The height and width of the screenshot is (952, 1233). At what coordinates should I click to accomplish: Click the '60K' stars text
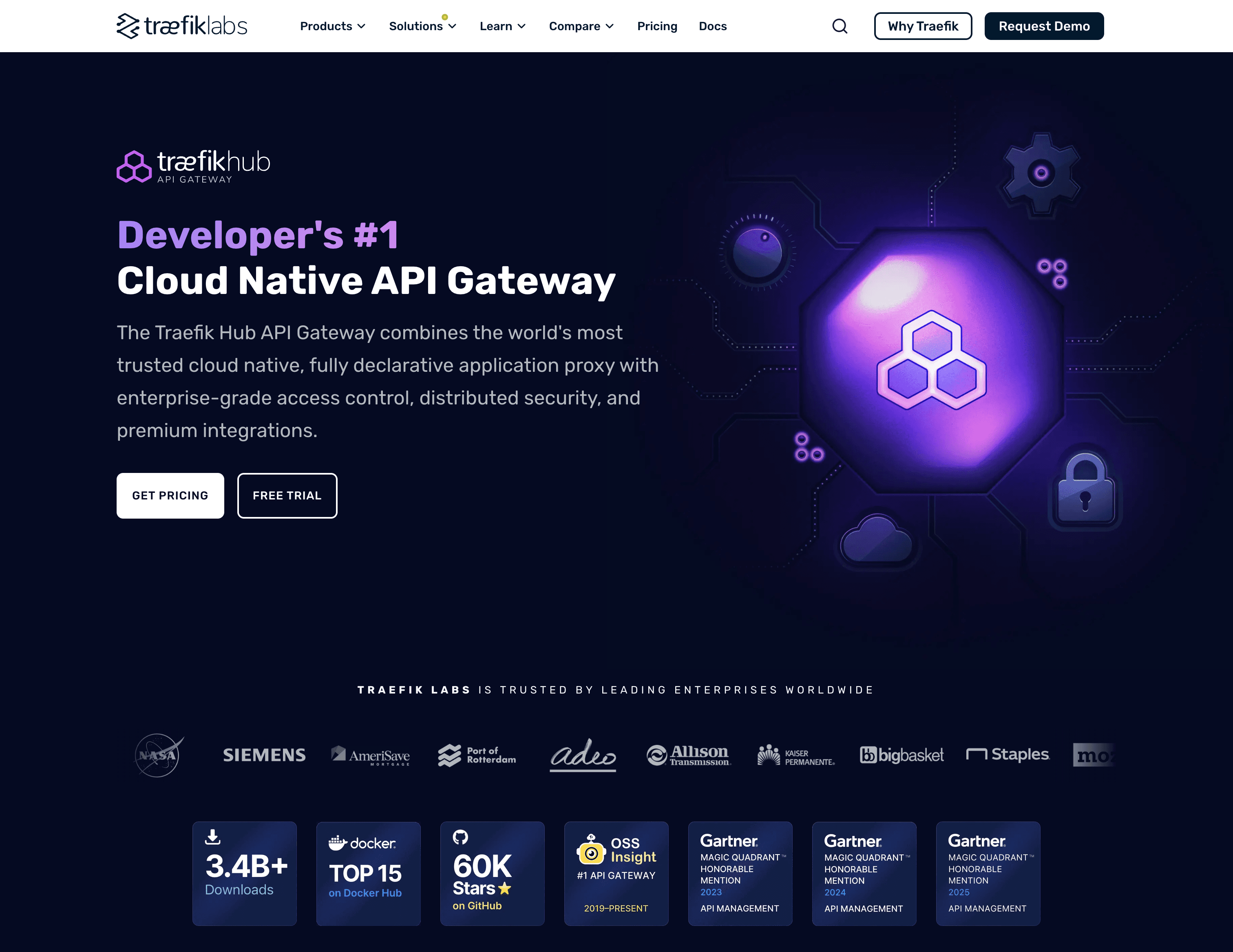482,866
